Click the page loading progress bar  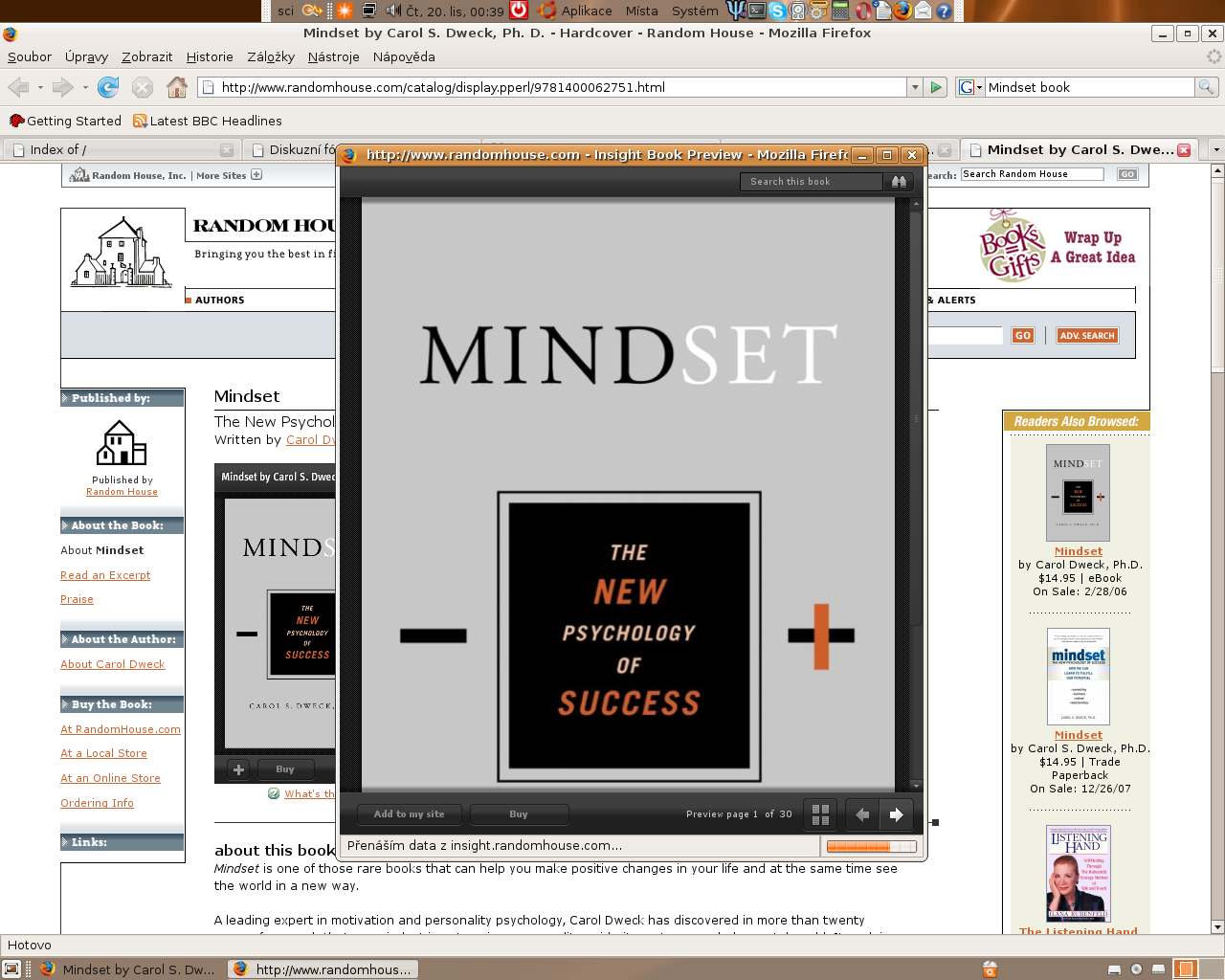pyautogui.click(x=871, y=846)
